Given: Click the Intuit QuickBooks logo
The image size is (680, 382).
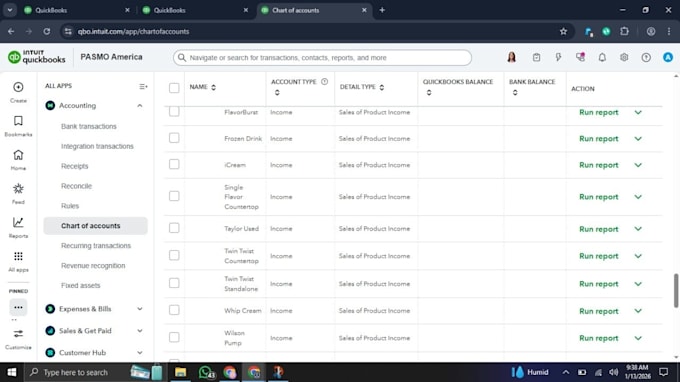Looking at the screenshot, I should coord(37,57).
